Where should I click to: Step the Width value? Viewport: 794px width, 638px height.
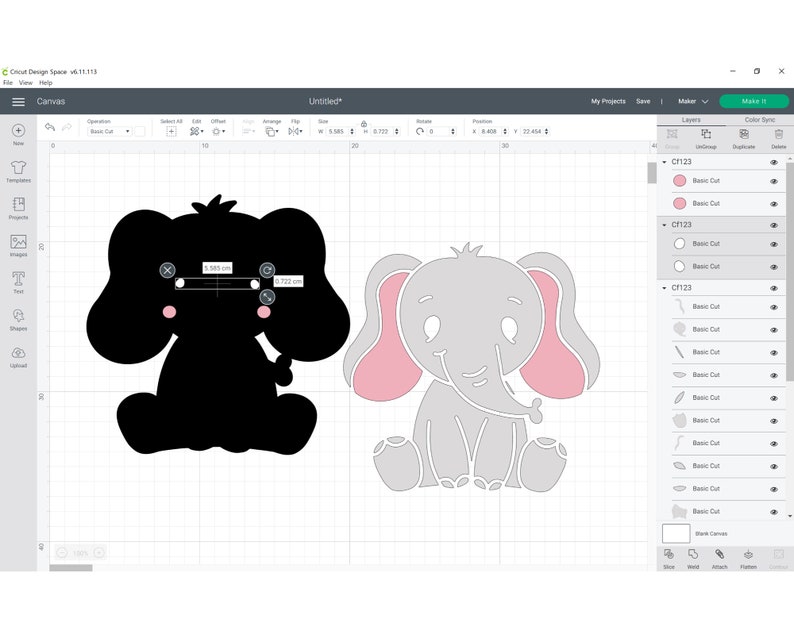point(352,132)
